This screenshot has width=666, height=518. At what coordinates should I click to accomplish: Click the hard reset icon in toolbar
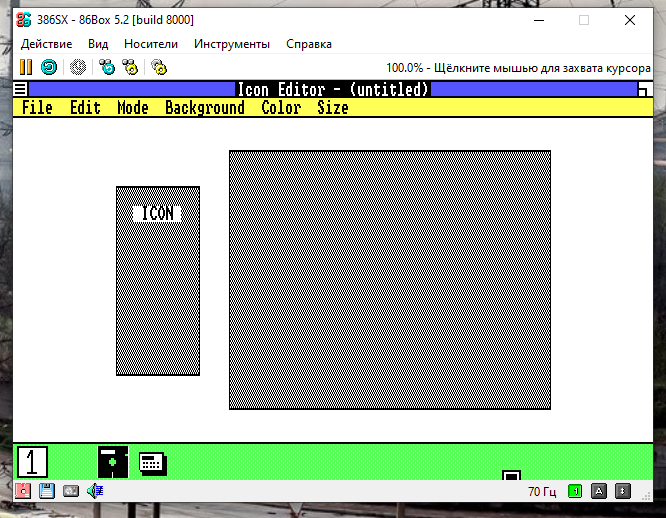[48, 68]
